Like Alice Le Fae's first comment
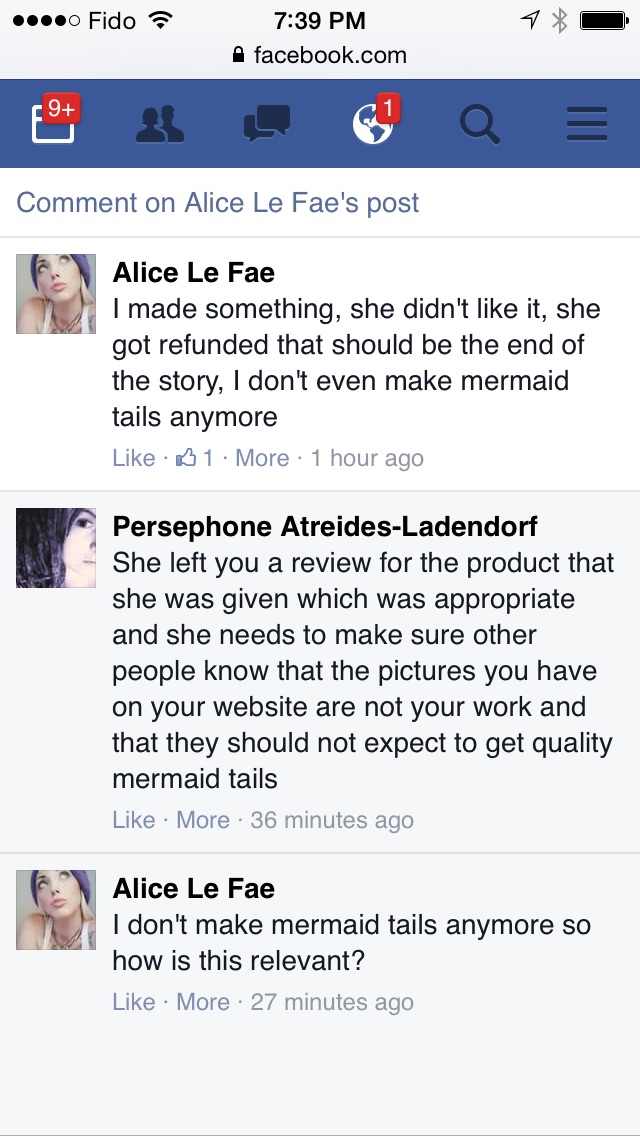Image resolution: width=640 pixels, height=1136 pixels. tap(133, 458)
